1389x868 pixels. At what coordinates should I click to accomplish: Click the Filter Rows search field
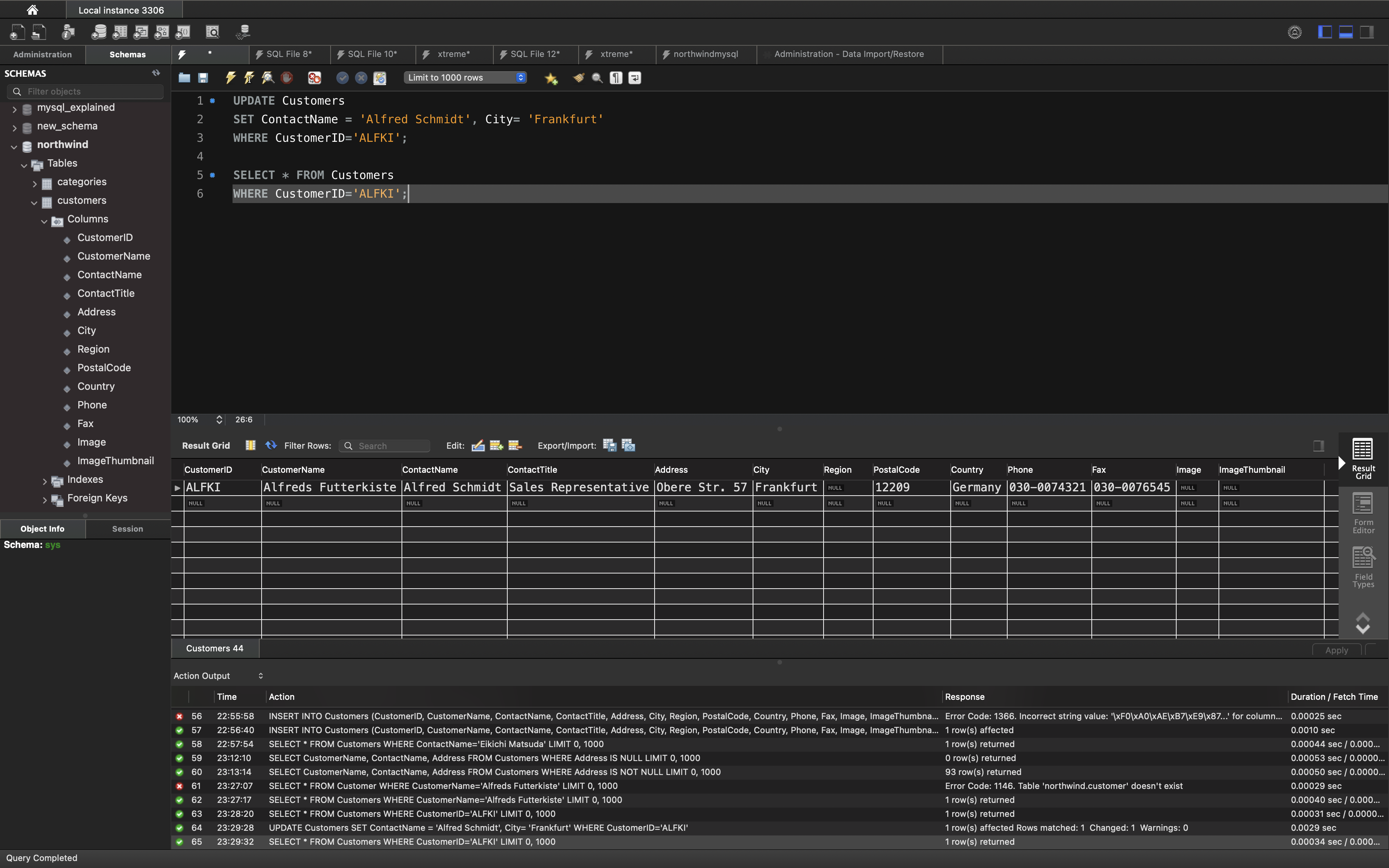pyautogui.click(x=390, y=446)
